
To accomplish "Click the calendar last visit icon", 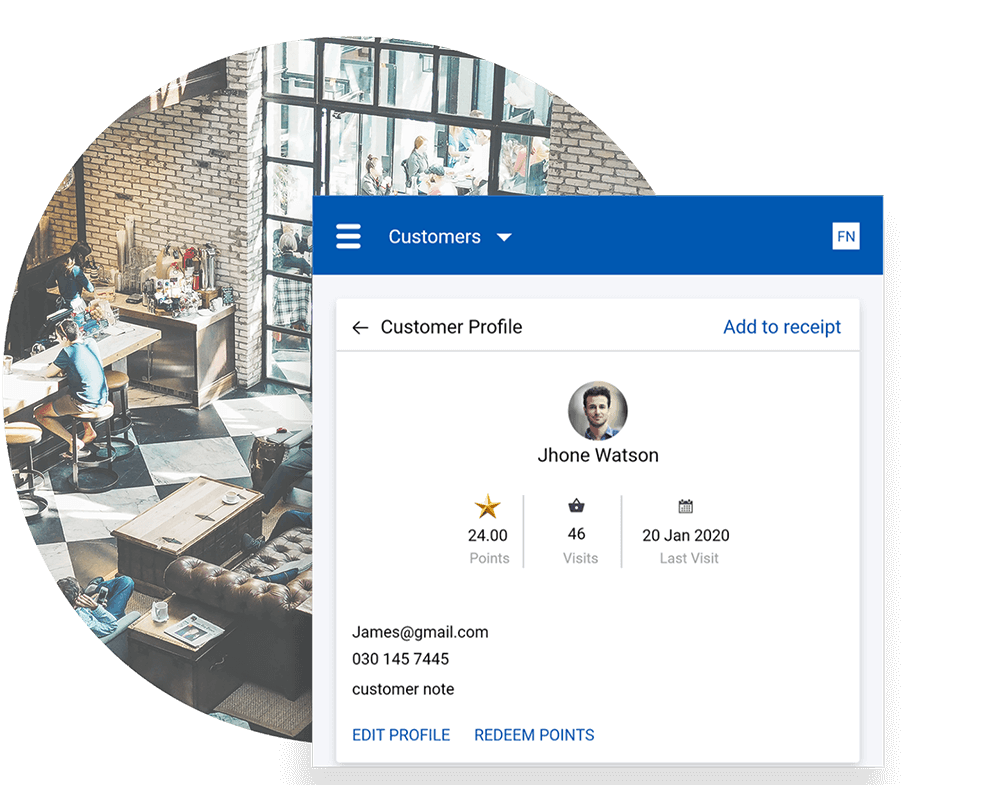I will coord(686,507).
